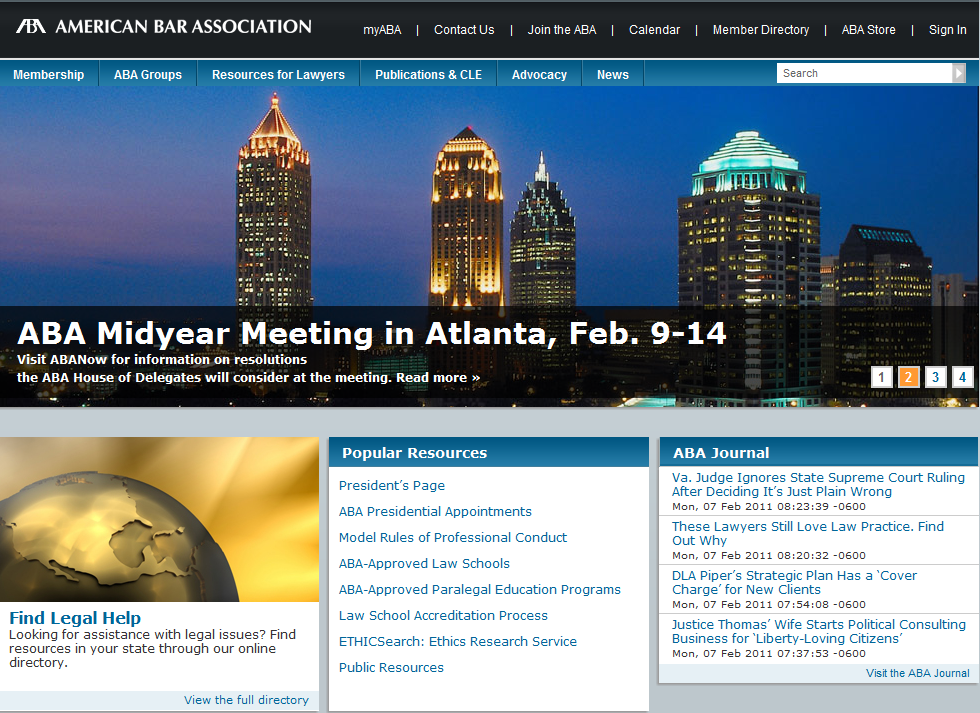This screenshot has height=713, width=980.
Task: Open the Advocacy menu
Action: [539, 74]
